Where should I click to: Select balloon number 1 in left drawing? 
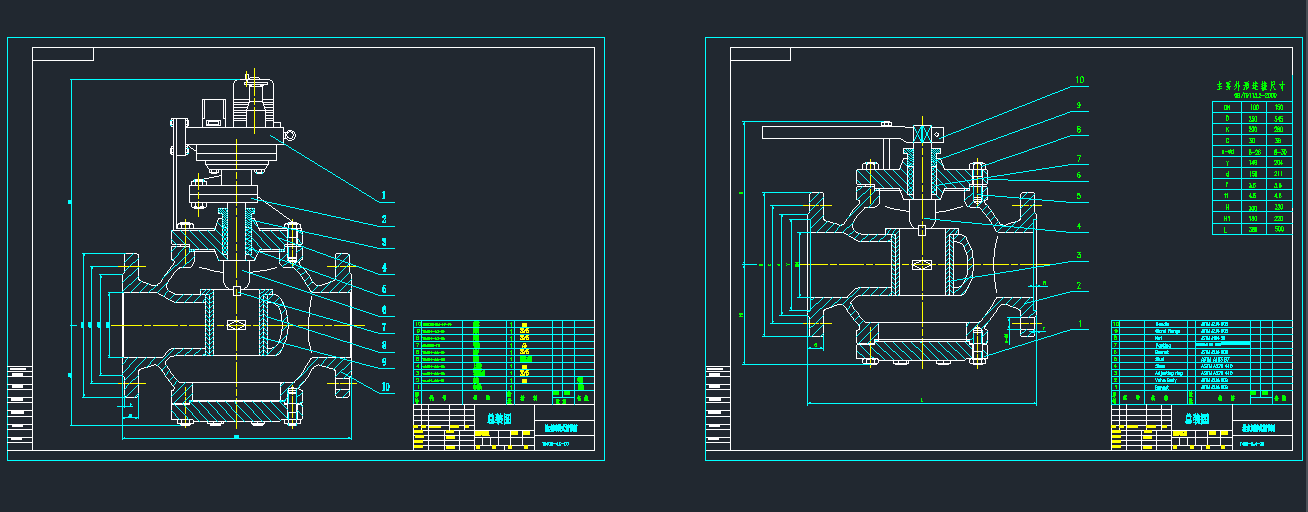383,195
